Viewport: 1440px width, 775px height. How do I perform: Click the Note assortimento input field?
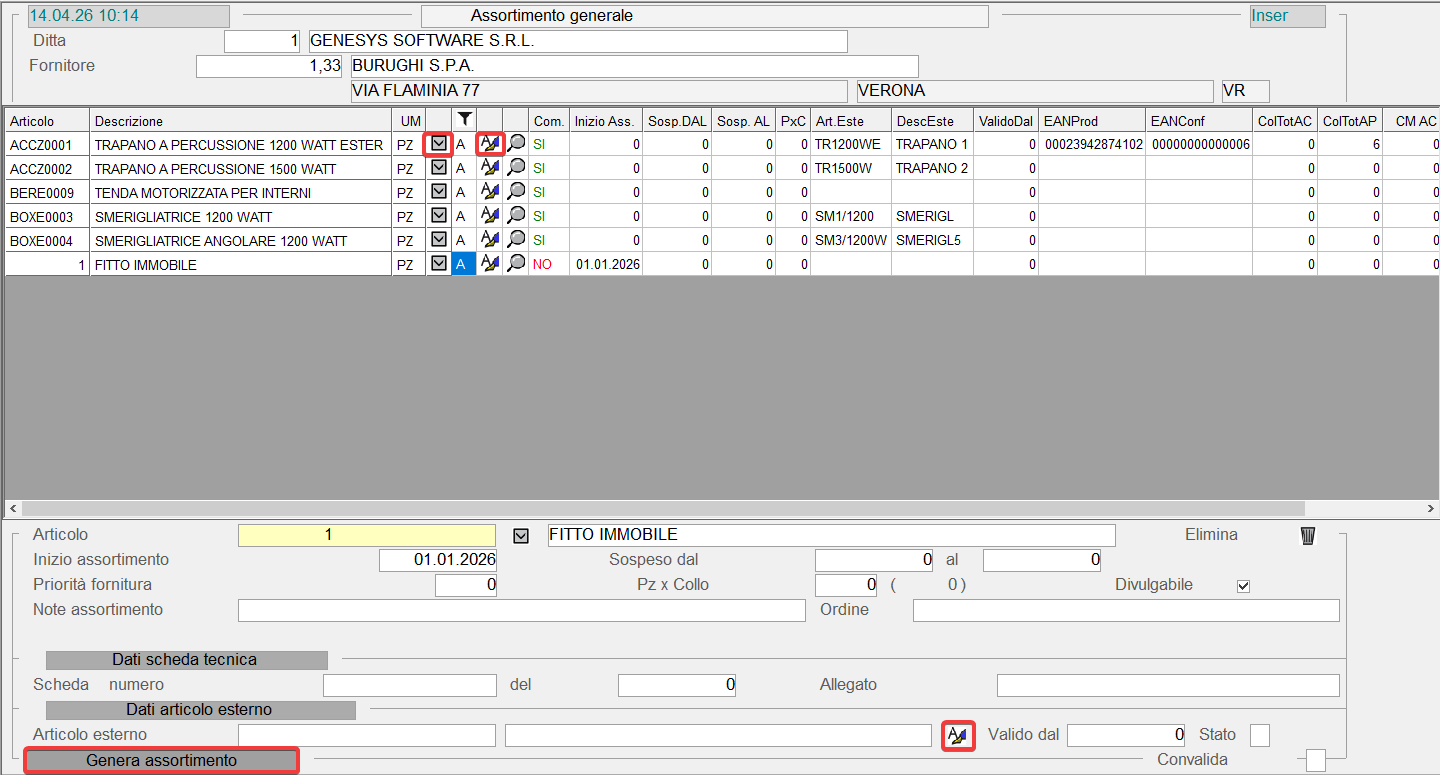pos(521,610)
